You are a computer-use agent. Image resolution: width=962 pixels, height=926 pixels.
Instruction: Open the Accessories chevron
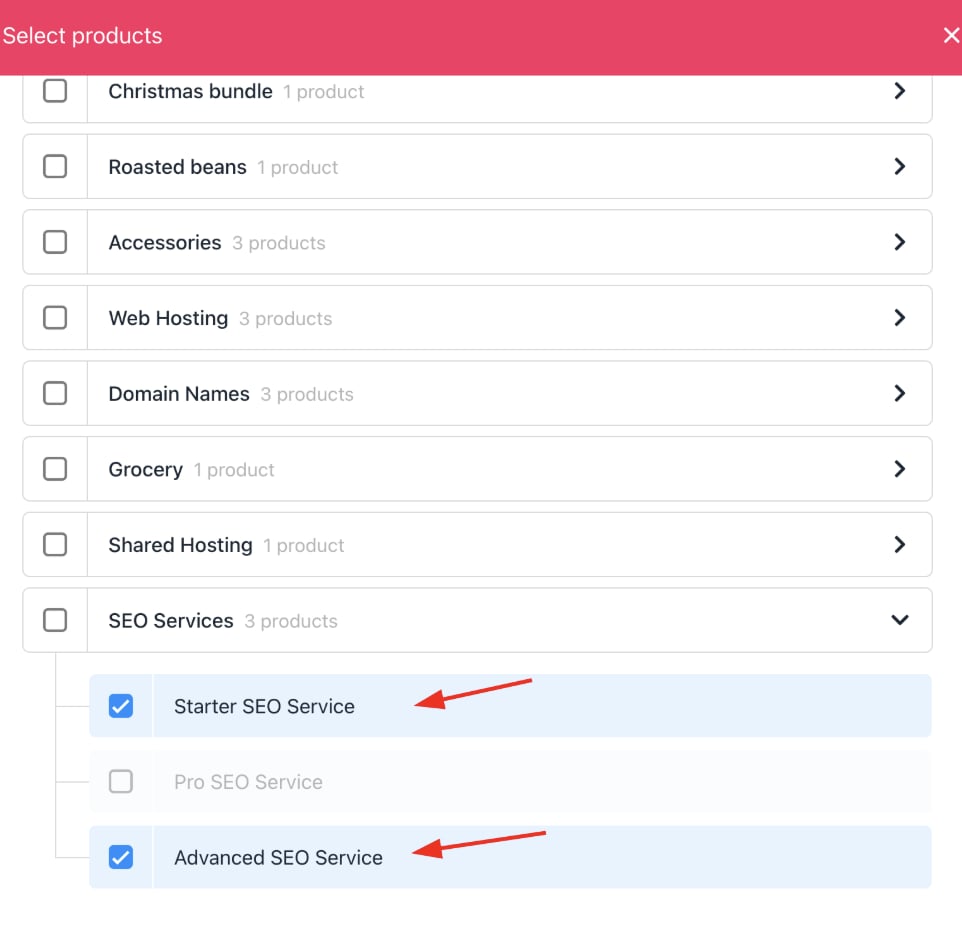tap(899, 242)
